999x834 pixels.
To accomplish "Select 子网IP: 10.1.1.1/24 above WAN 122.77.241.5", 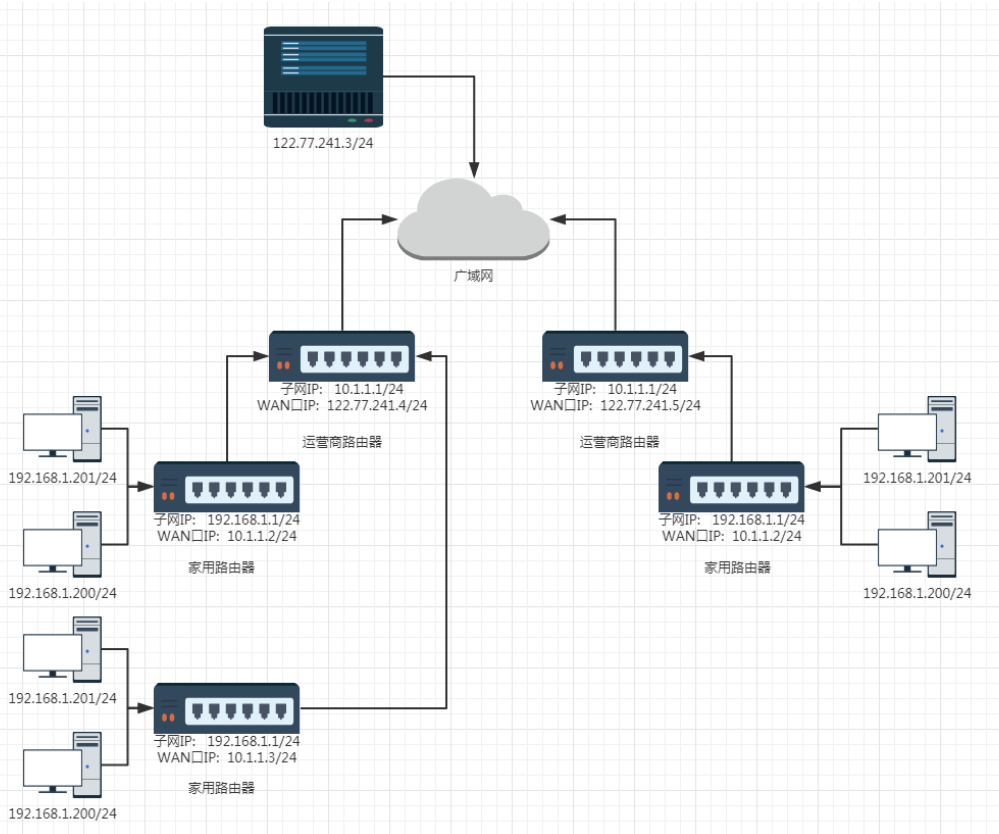I will 615,389.
